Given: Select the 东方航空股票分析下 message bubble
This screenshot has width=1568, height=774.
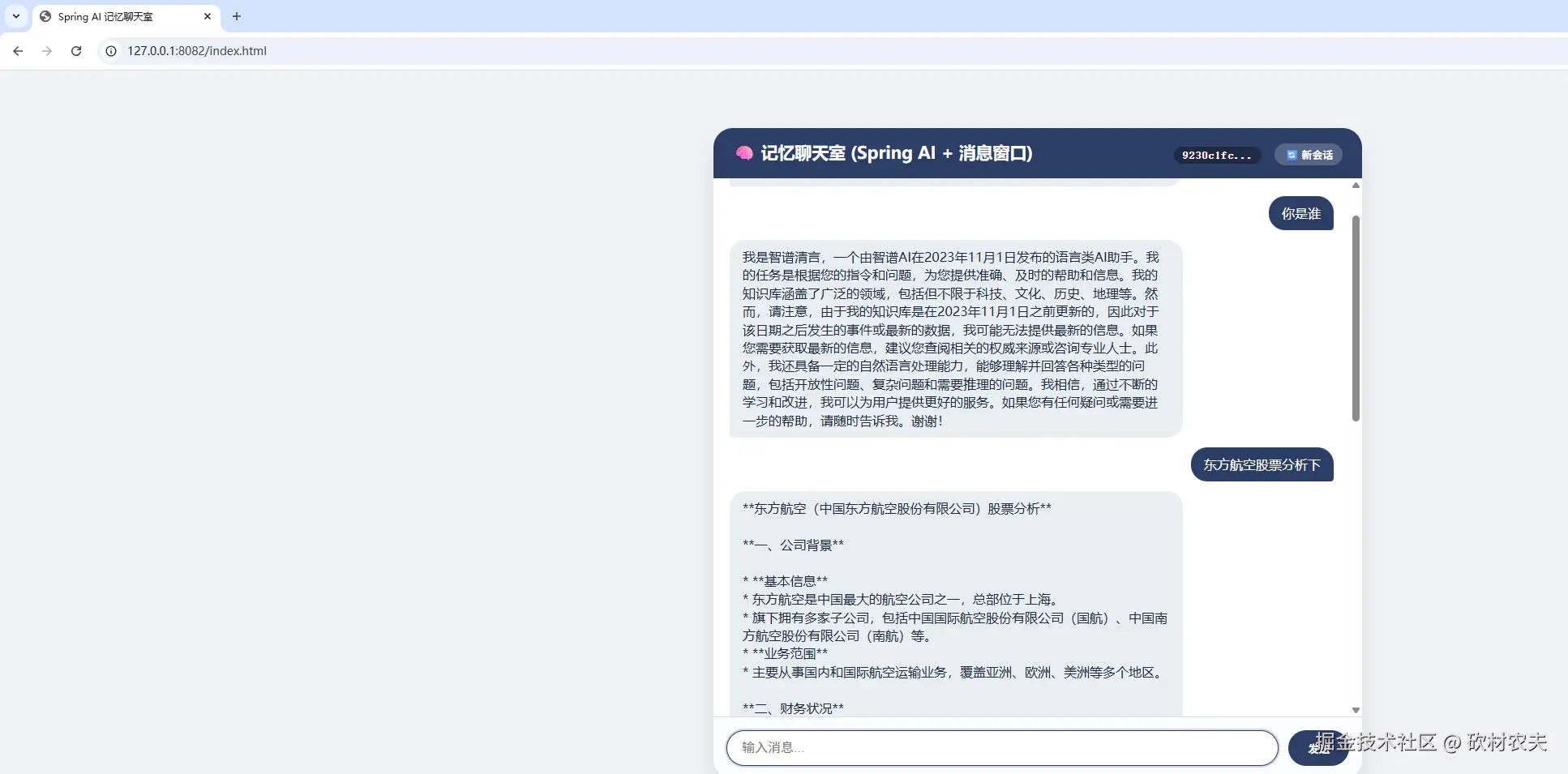Looking at the screenshot, I should [1262, 464].
